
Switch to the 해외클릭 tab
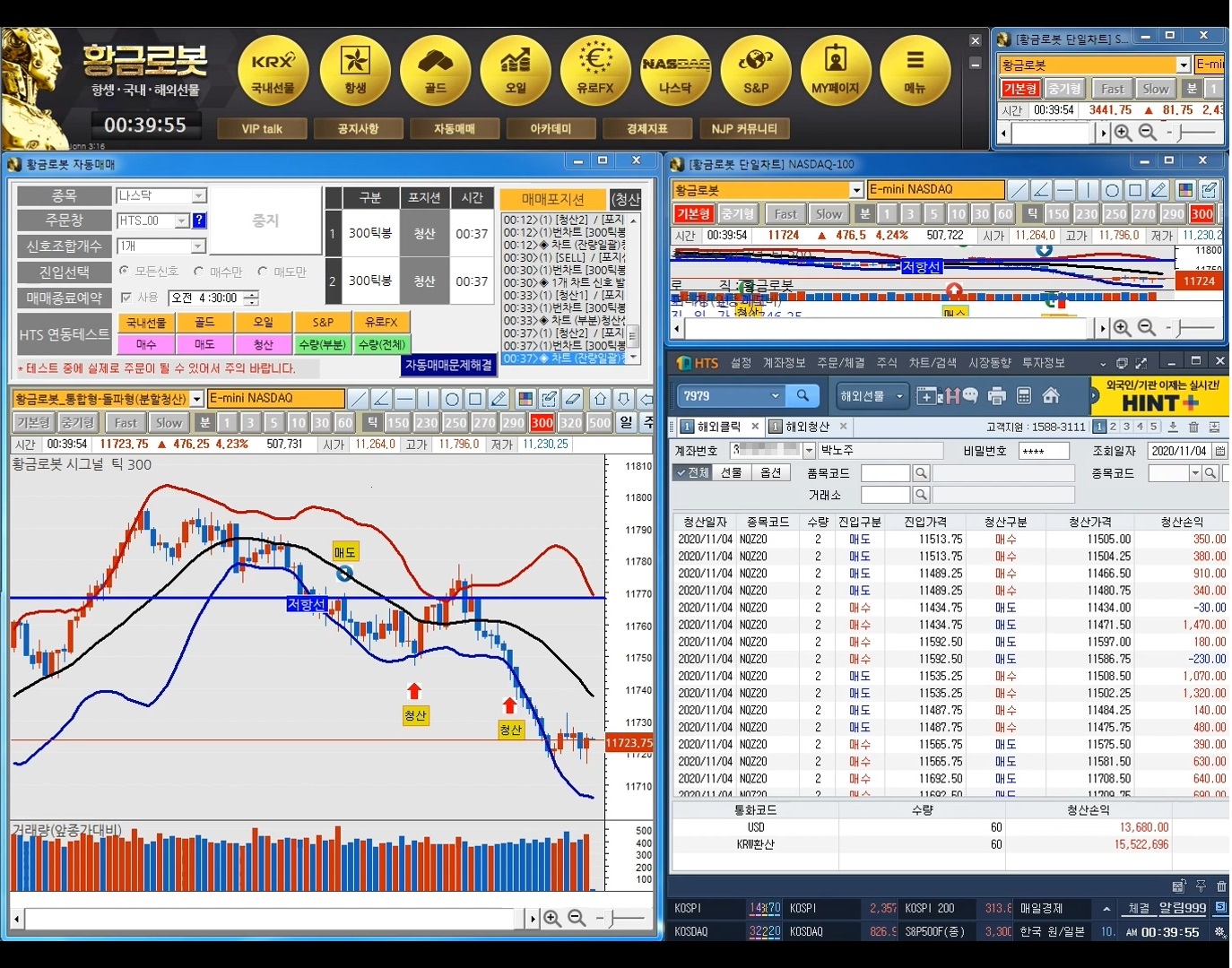(719, 427)
